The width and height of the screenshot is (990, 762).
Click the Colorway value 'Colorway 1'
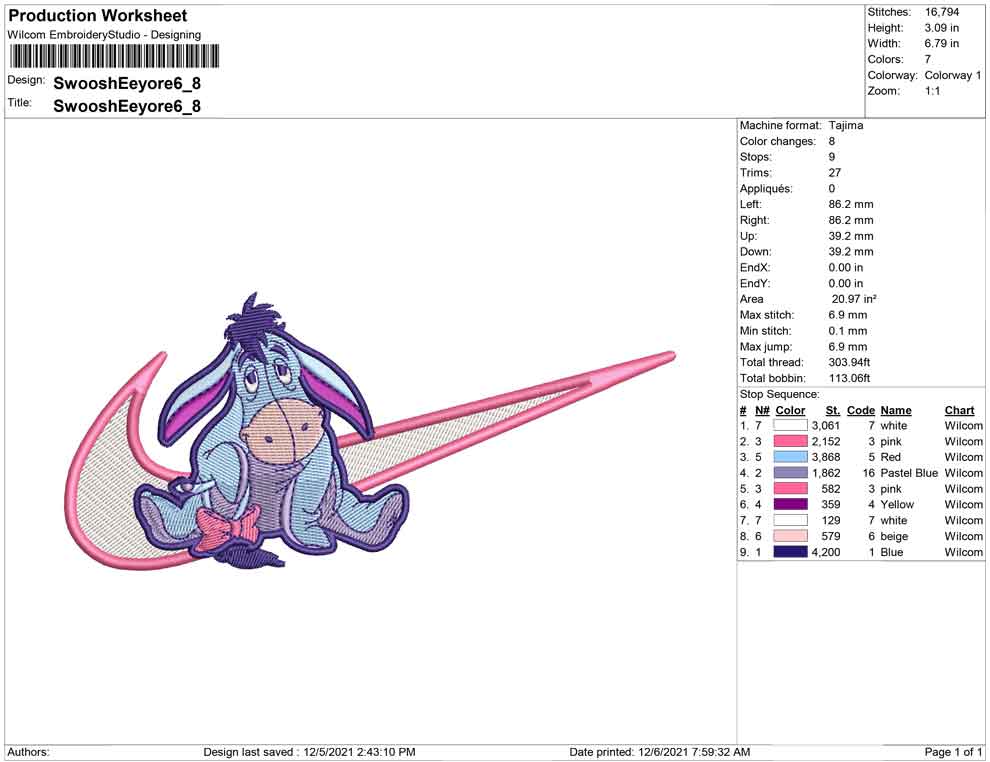click(953, 75)
